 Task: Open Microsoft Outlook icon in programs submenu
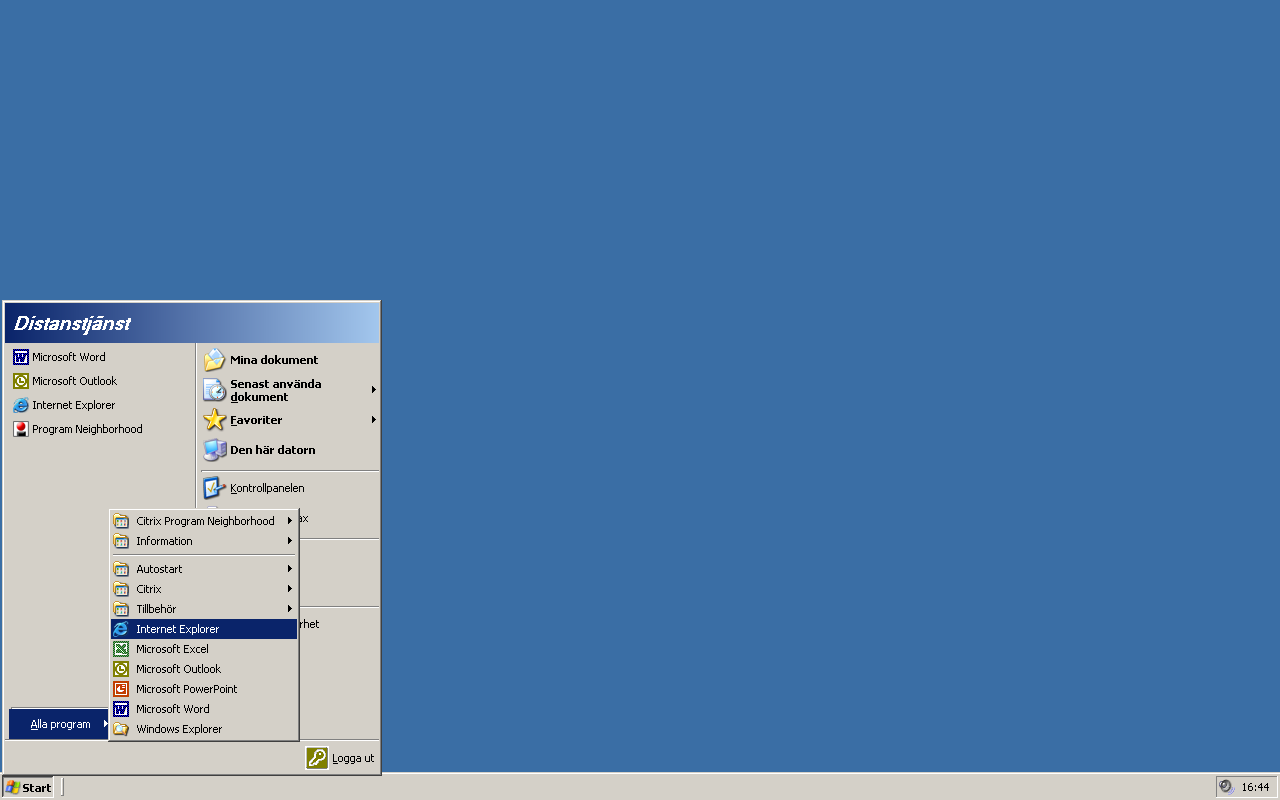click(x=121, y=669)
